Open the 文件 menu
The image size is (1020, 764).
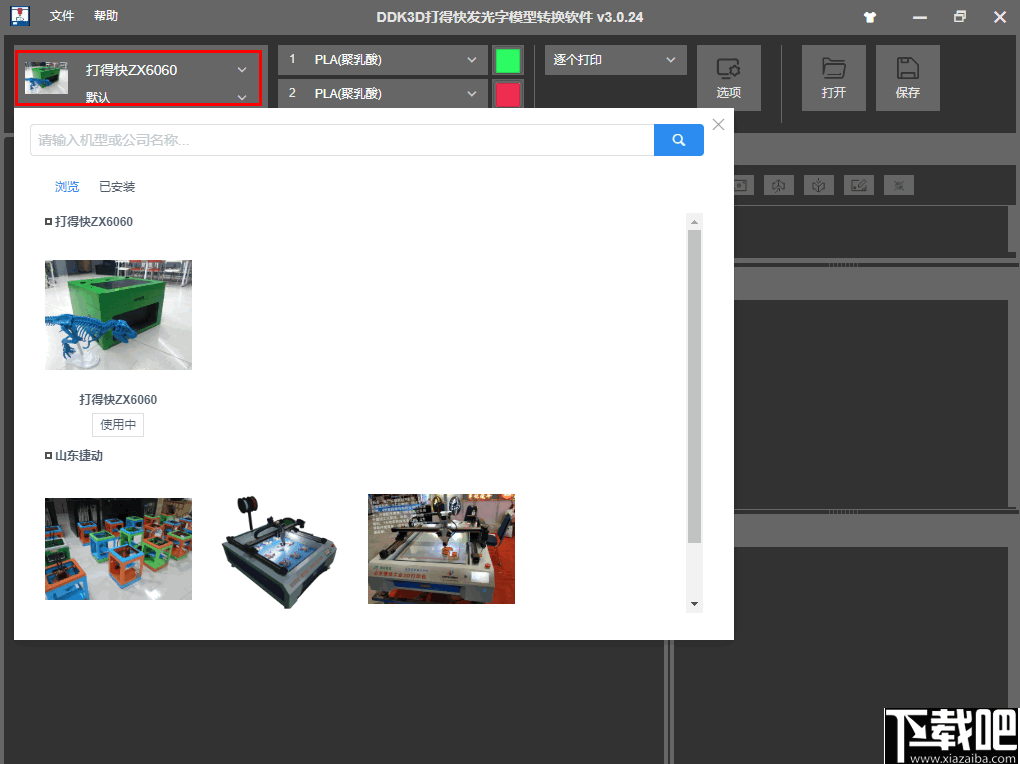point(61,16)
